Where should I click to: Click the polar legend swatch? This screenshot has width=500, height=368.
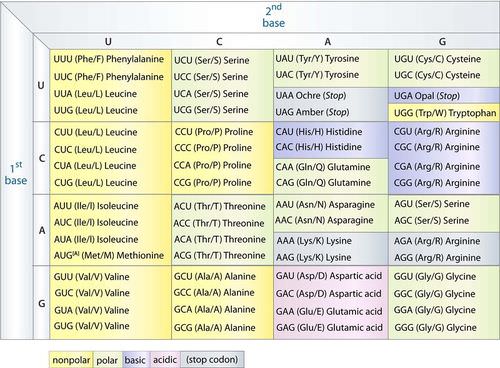click(107, 360)
